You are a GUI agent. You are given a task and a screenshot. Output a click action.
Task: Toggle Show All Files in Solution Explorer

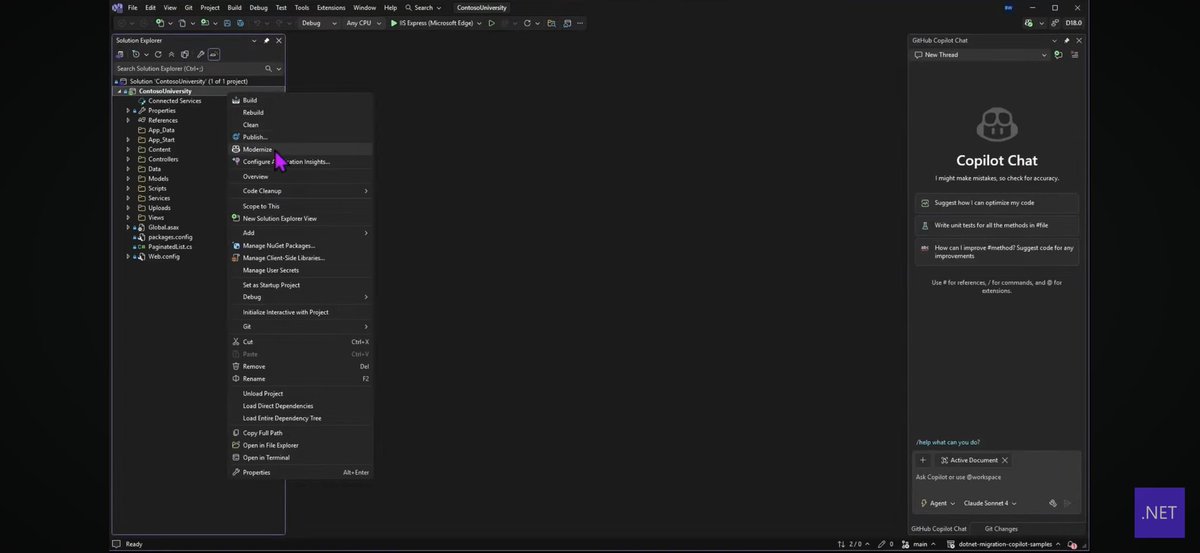tap(185, 54)
